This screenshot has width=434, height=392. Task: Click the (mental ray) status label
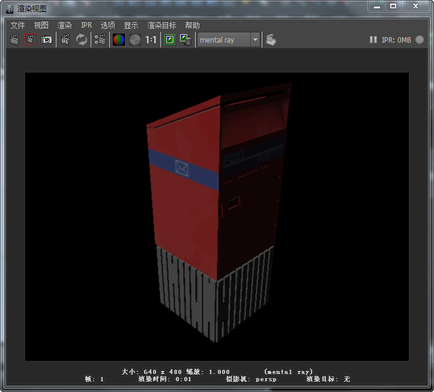[x=288, y=371]
